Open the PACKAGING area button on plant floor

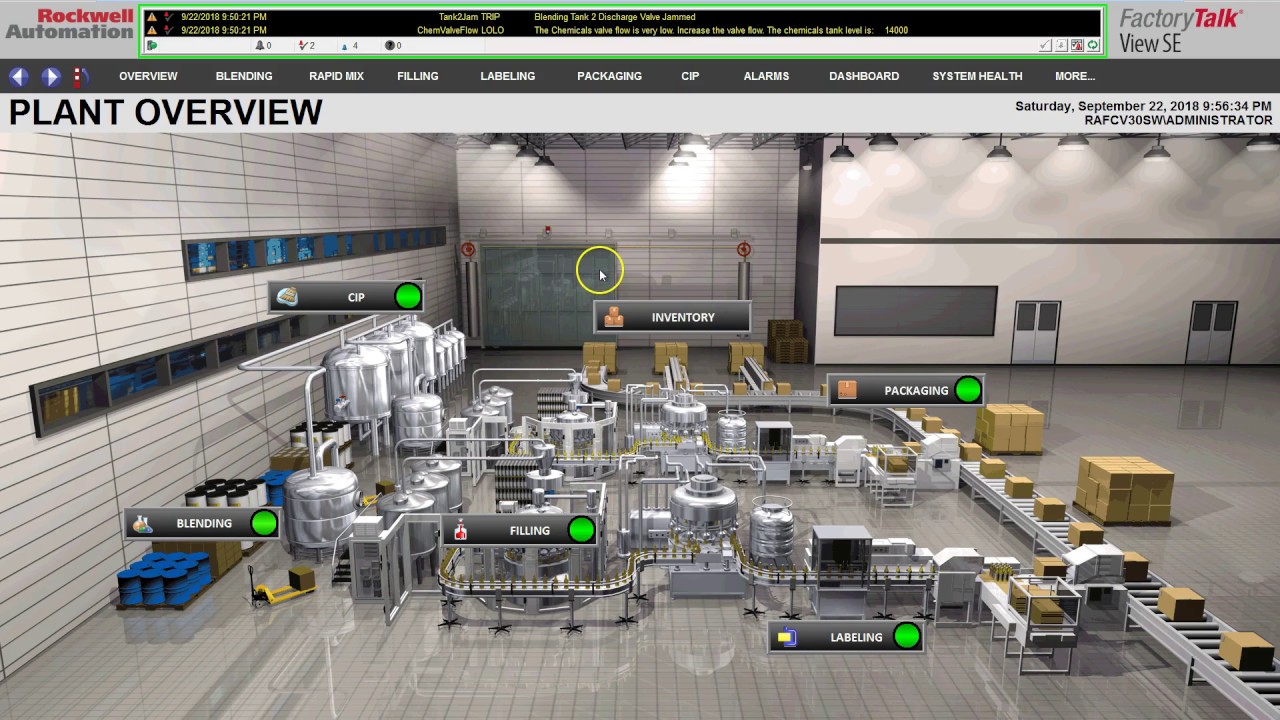pos(906,390)
